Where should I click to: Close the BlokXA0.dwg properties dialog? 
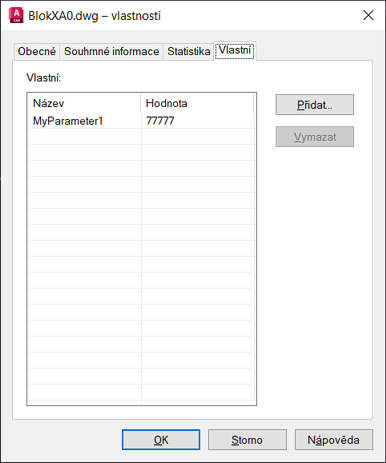point(368,15)
